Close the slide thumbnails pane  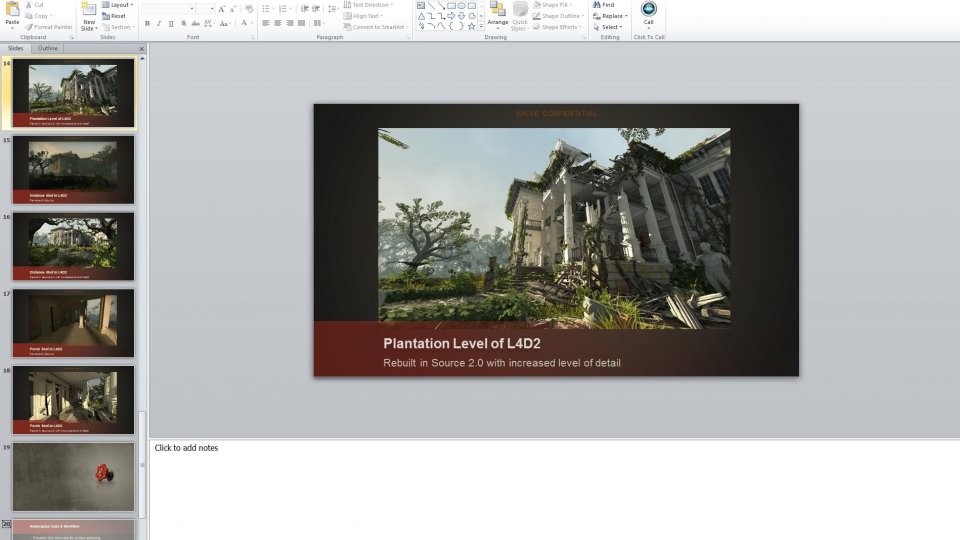141,49
